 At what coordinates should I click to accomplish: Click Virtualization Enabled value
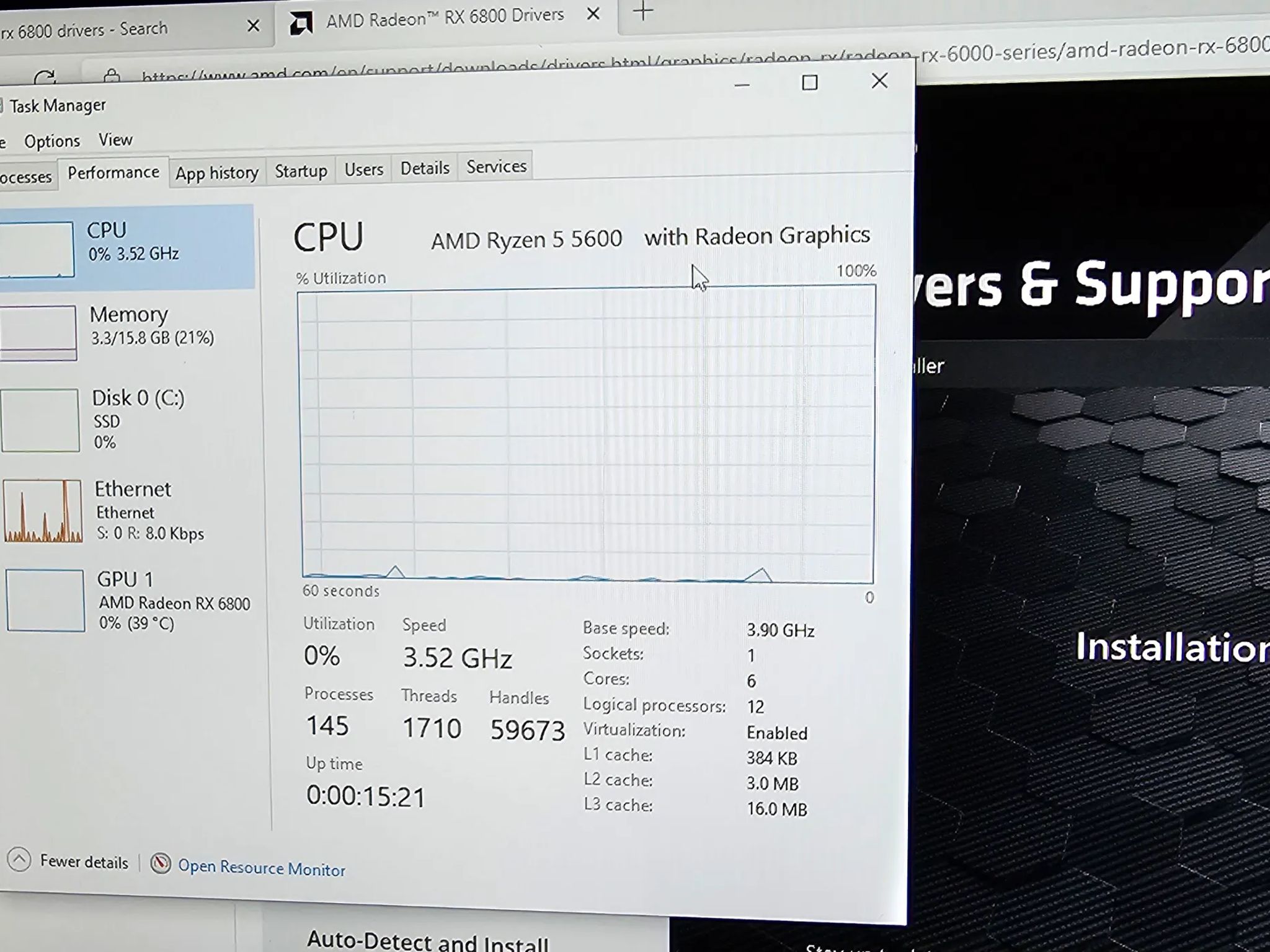click(x=777, y=733)
